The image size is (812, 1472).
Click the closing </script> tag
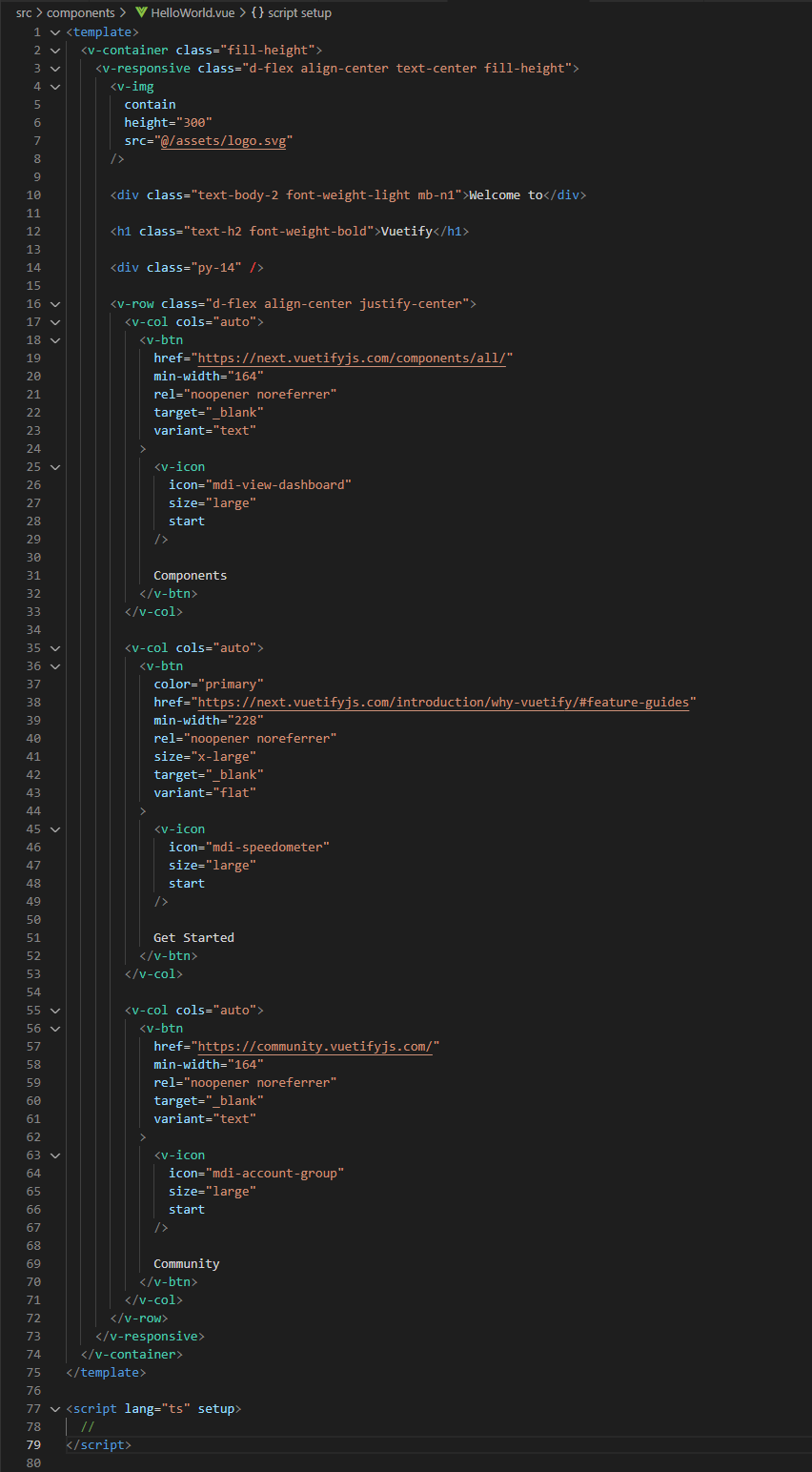(x=99, y=1445)
